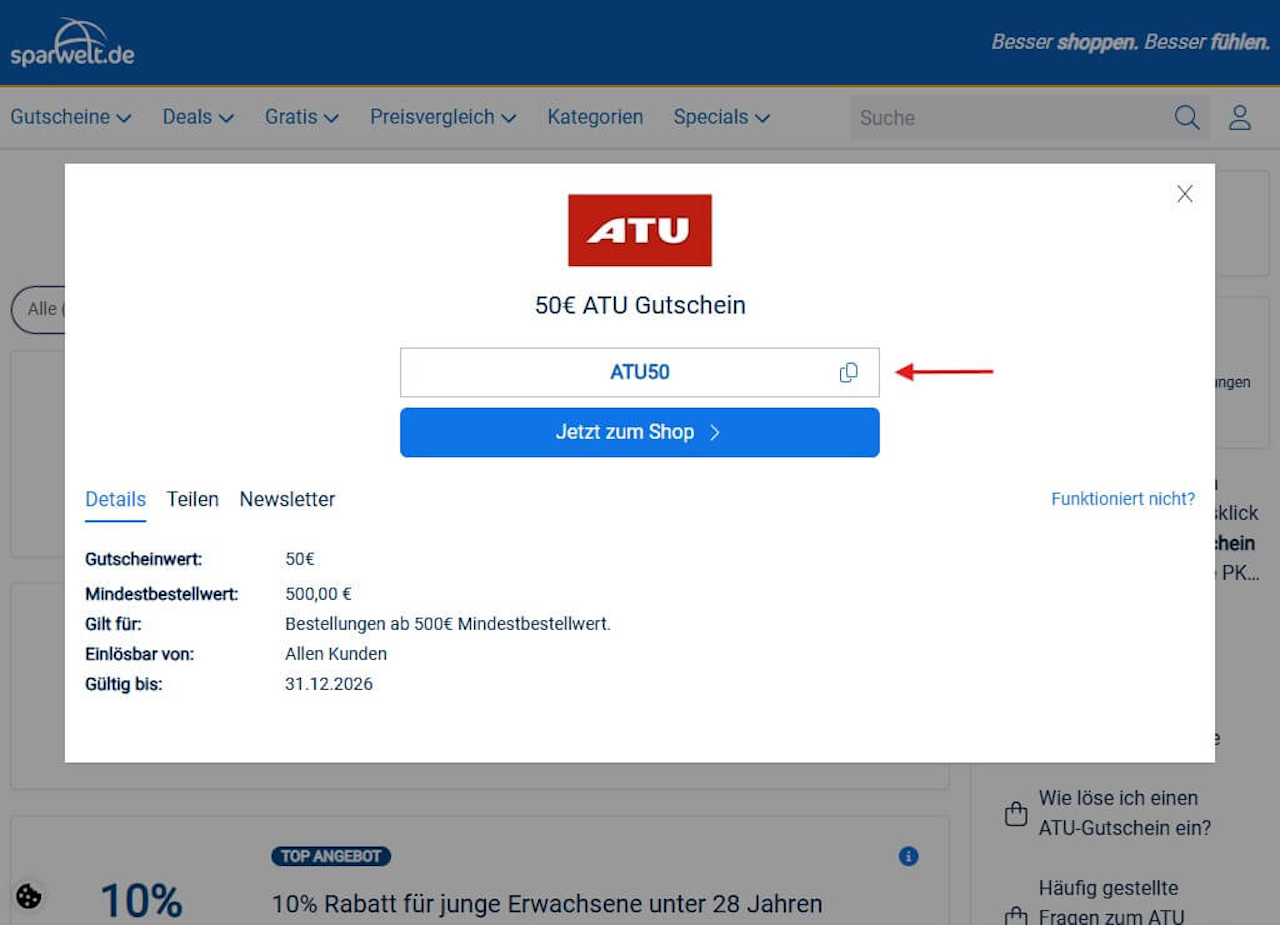Click the sparwelt.de logo

(72, 42)
